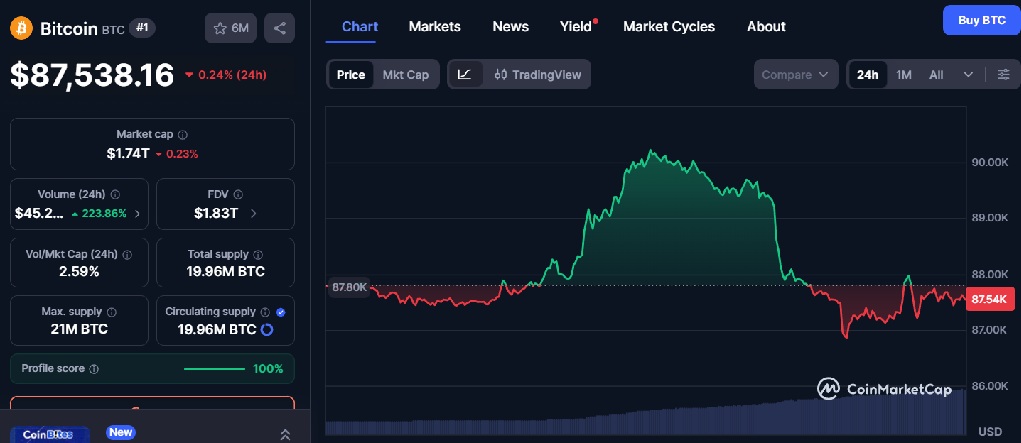Click the circulating supply verified badge
This screenshot has height=443, width=1021.
coord(281,312)
